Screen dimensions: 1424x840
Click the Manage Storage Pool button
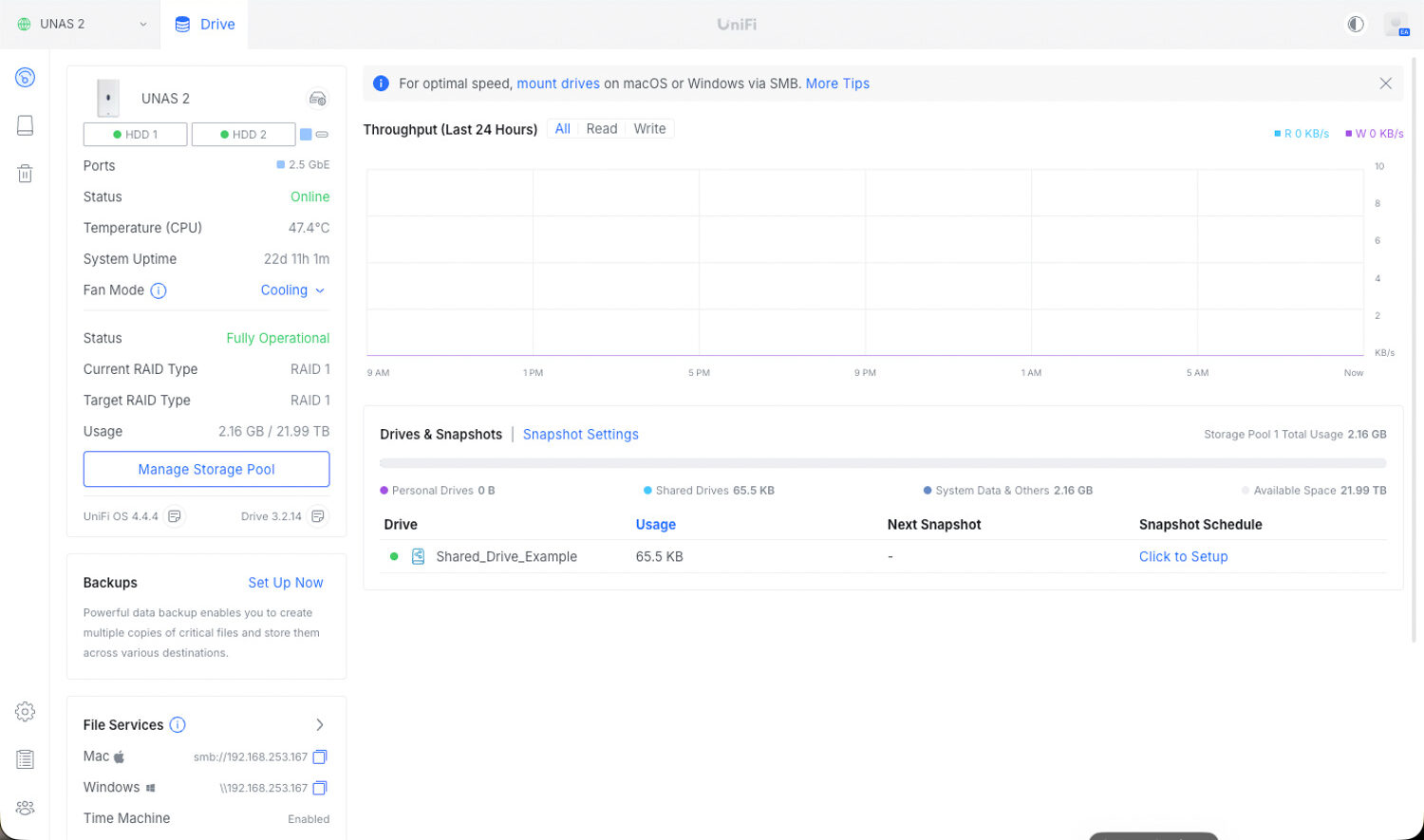coord(206,469)
